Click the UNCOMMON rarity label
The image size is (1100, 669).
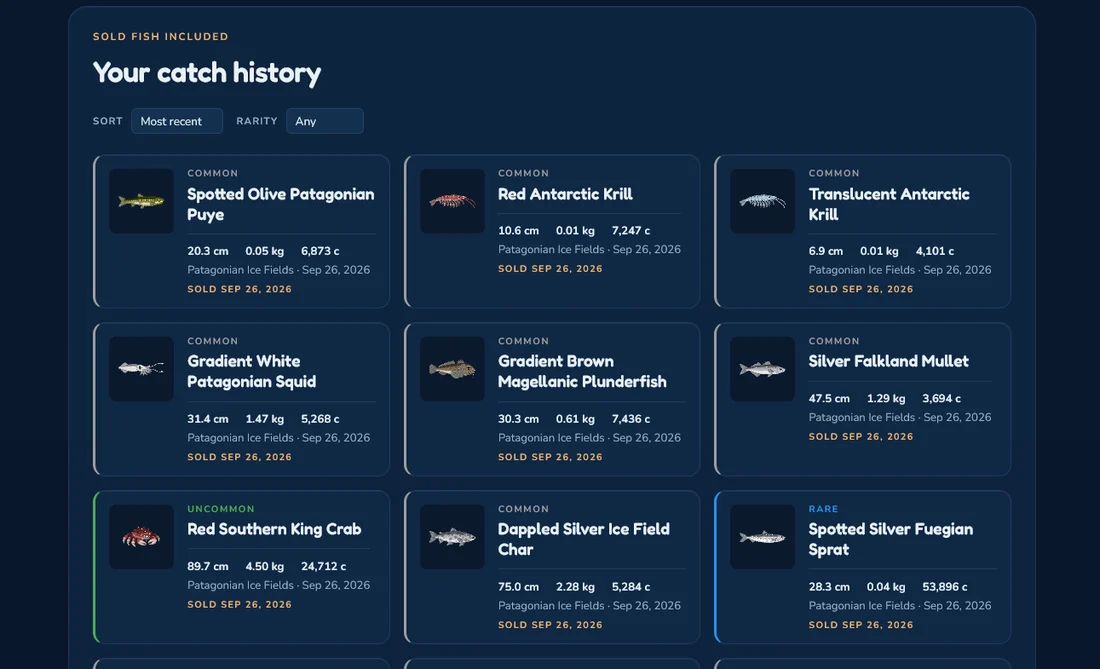click(221, 509)
